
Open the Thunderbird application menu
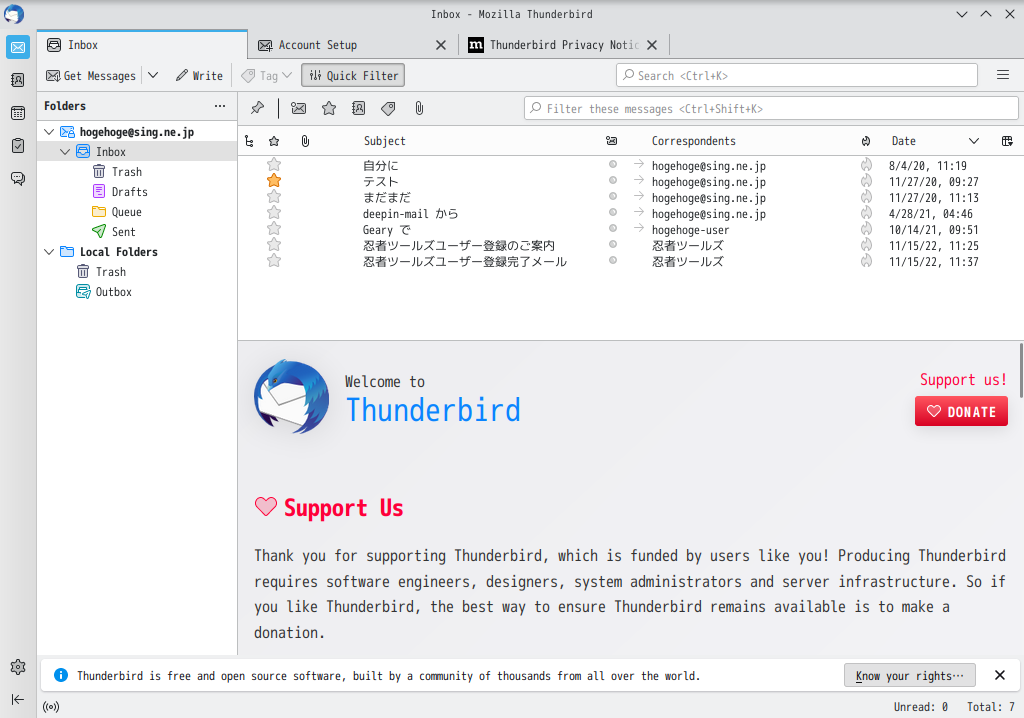point(1003,75)
